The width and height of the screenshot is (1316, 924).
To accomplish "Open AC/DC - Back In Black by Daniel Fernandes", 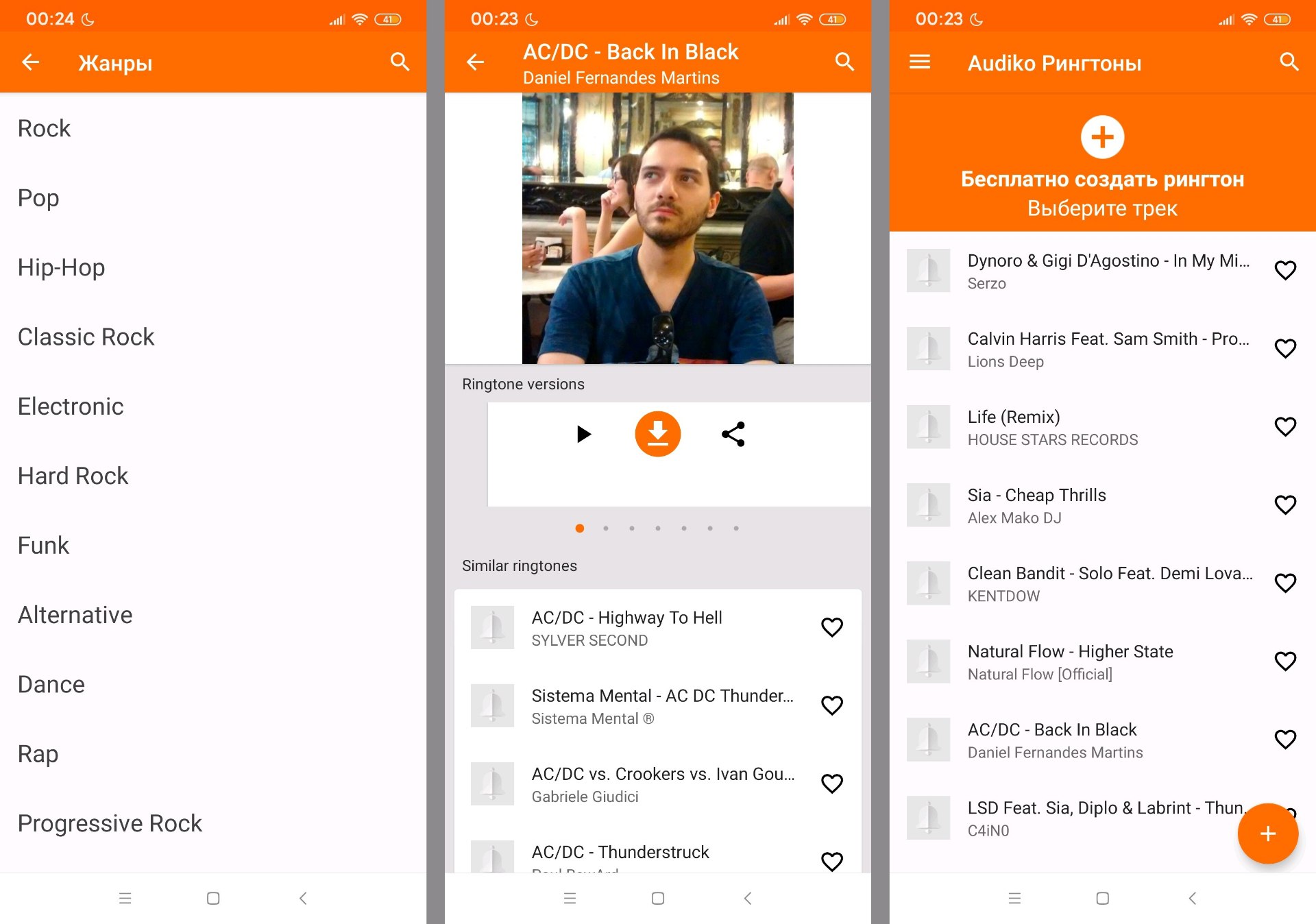I will [x=1102, y=740].
